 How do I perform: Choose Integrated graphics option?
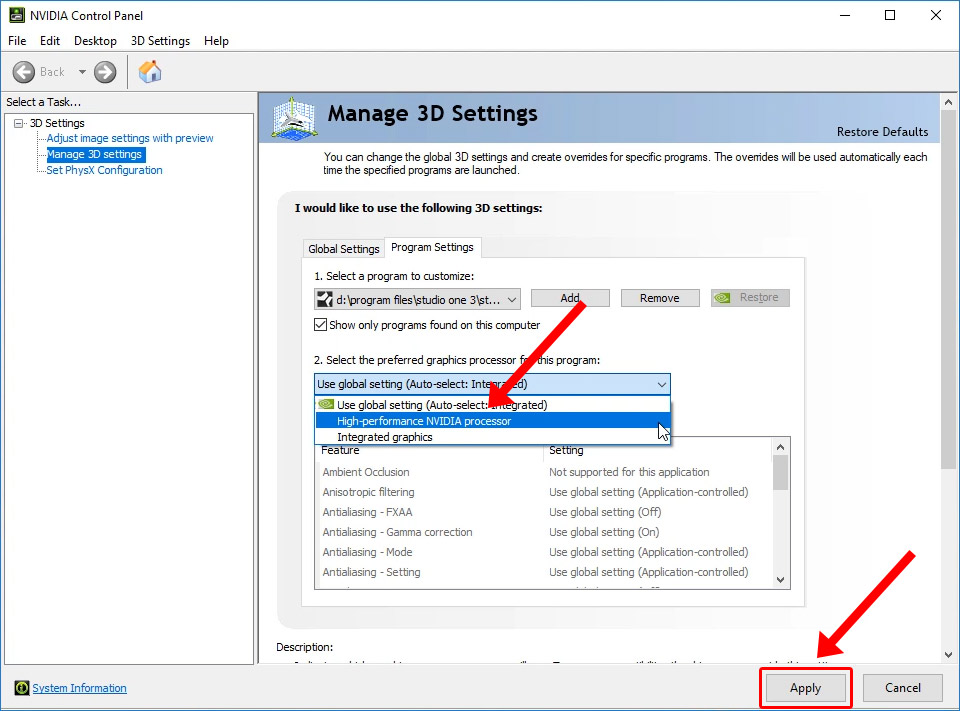click(493, 437)
